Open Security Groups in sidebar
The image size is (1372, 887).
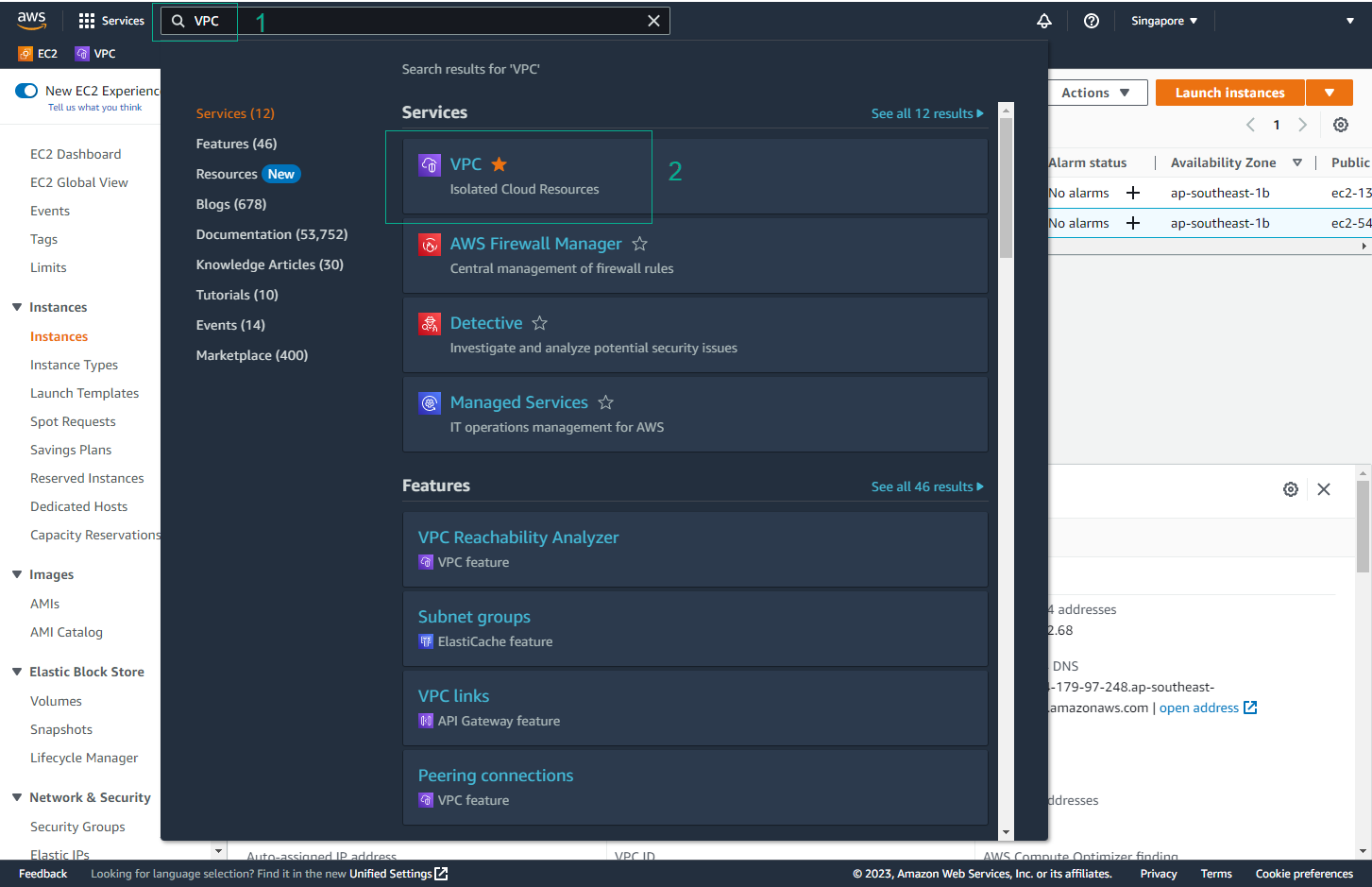tap(77, 827)
